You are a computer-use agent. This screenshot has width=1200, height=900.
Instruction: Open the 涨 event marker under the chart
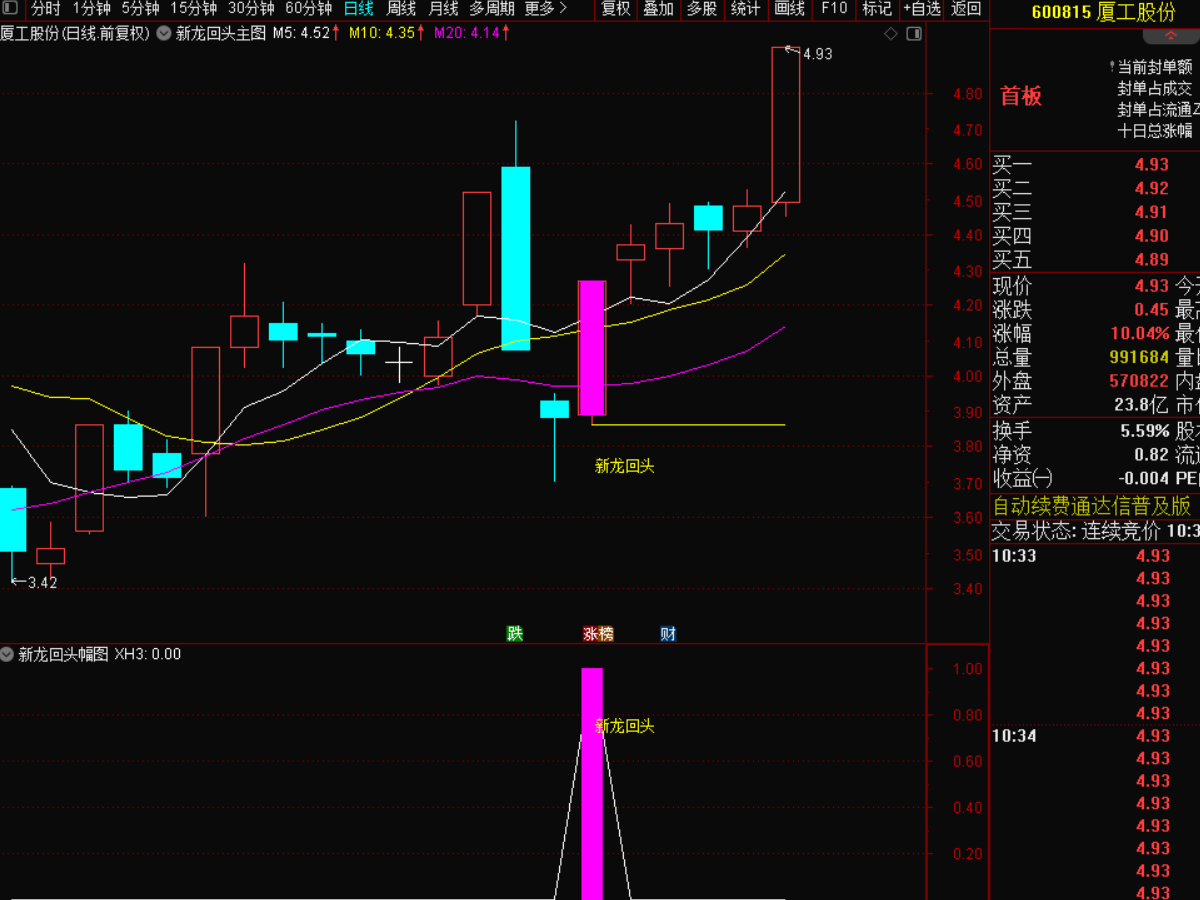pos(599,633)
